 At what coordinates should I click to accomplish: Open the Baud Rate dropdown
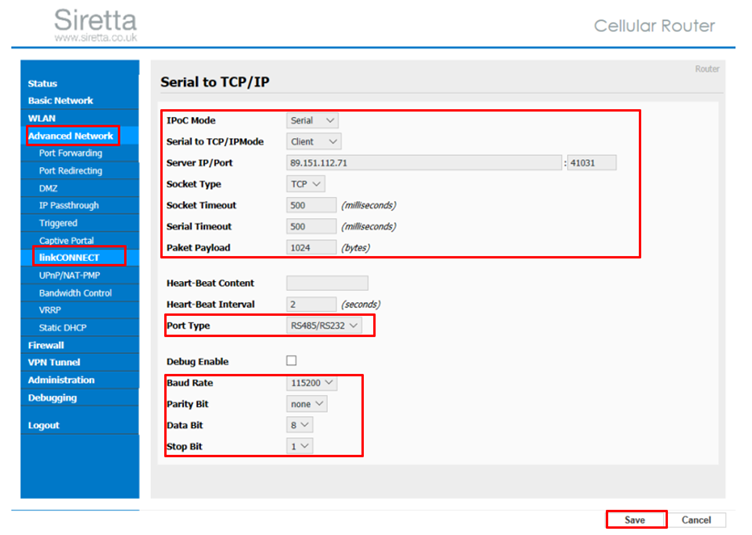click(x=311, y=383)
